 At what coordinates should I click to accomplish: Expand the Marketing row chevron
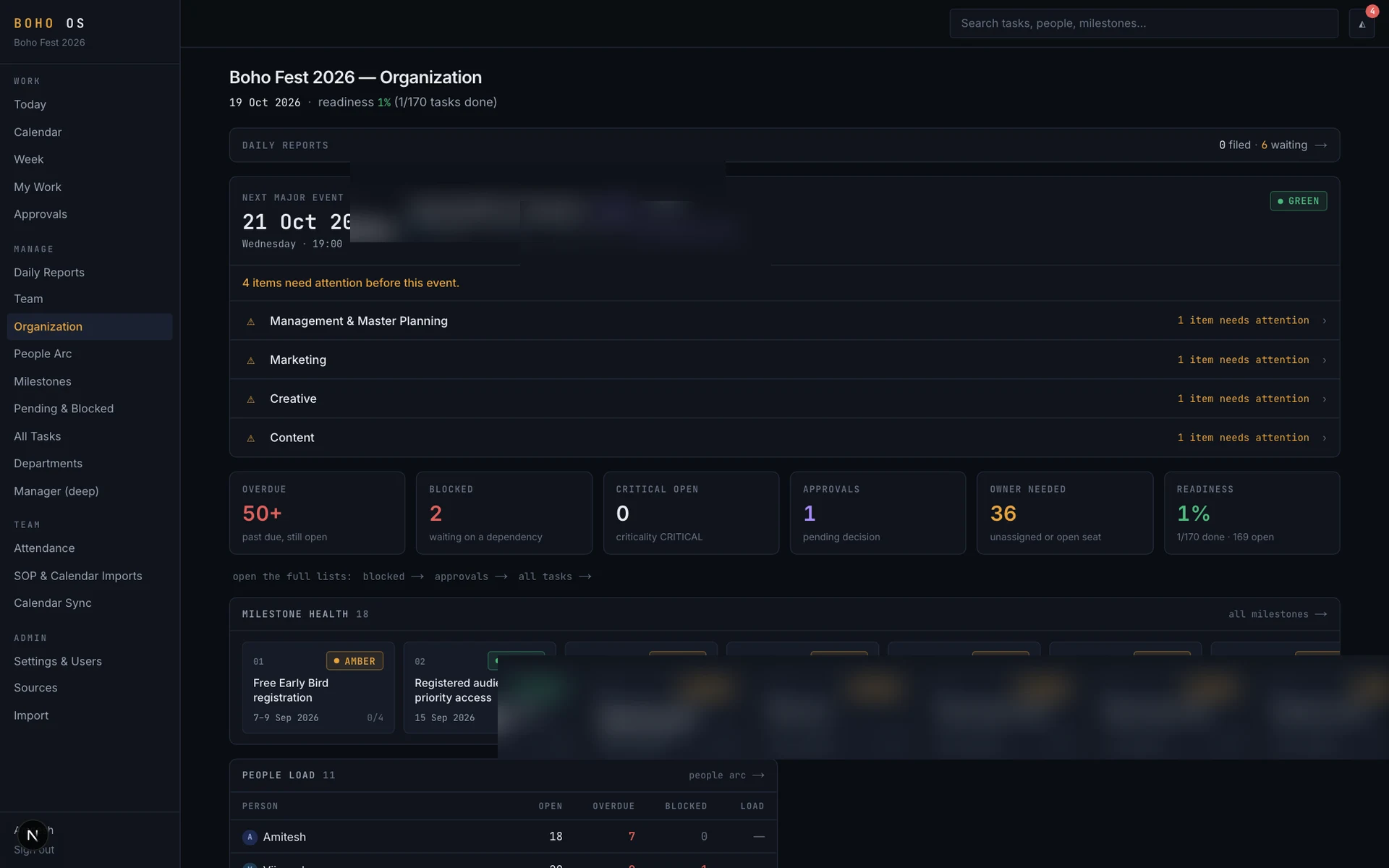pos(1324,359)
